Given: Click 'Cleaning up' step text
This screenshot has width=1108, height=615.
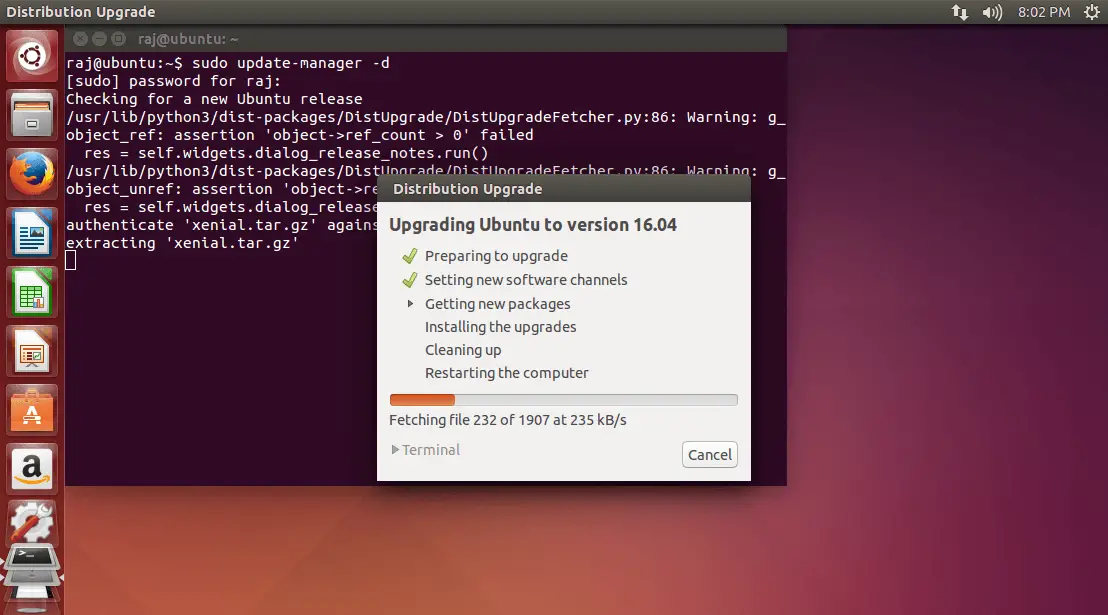Looking at the screenshot, I should tap(463, 350).
